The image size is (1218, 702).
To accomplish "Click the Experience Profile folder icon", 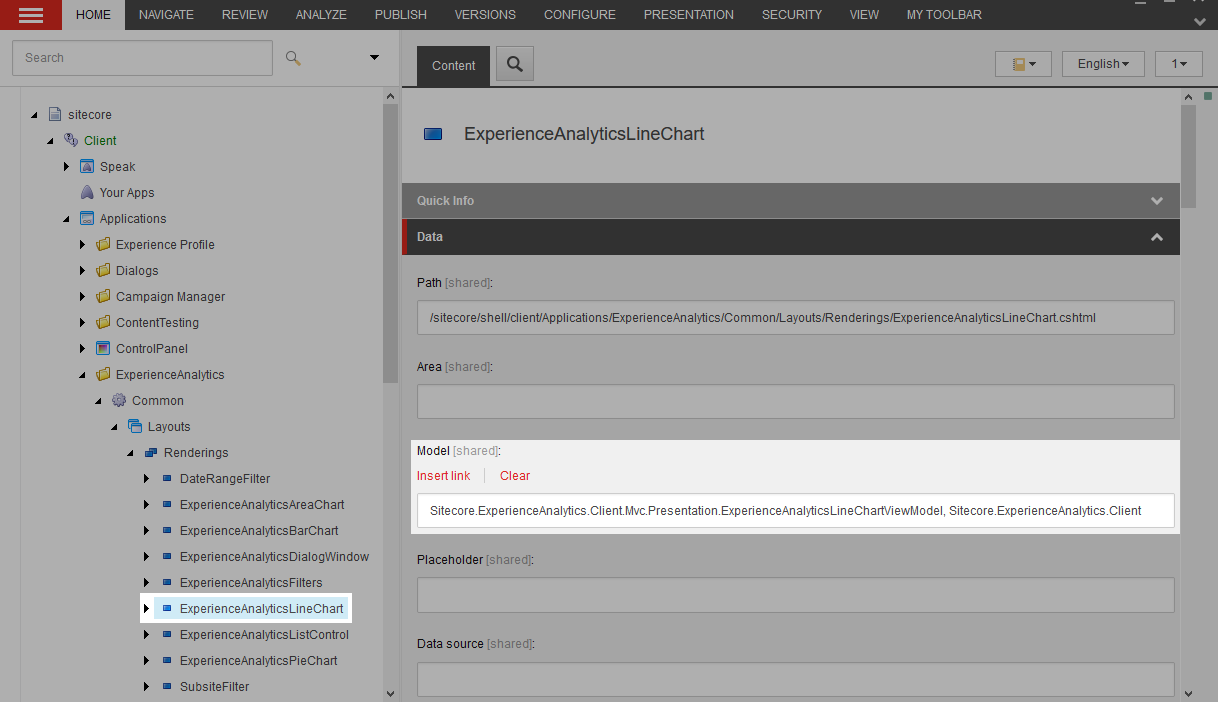I will point(103,244).
